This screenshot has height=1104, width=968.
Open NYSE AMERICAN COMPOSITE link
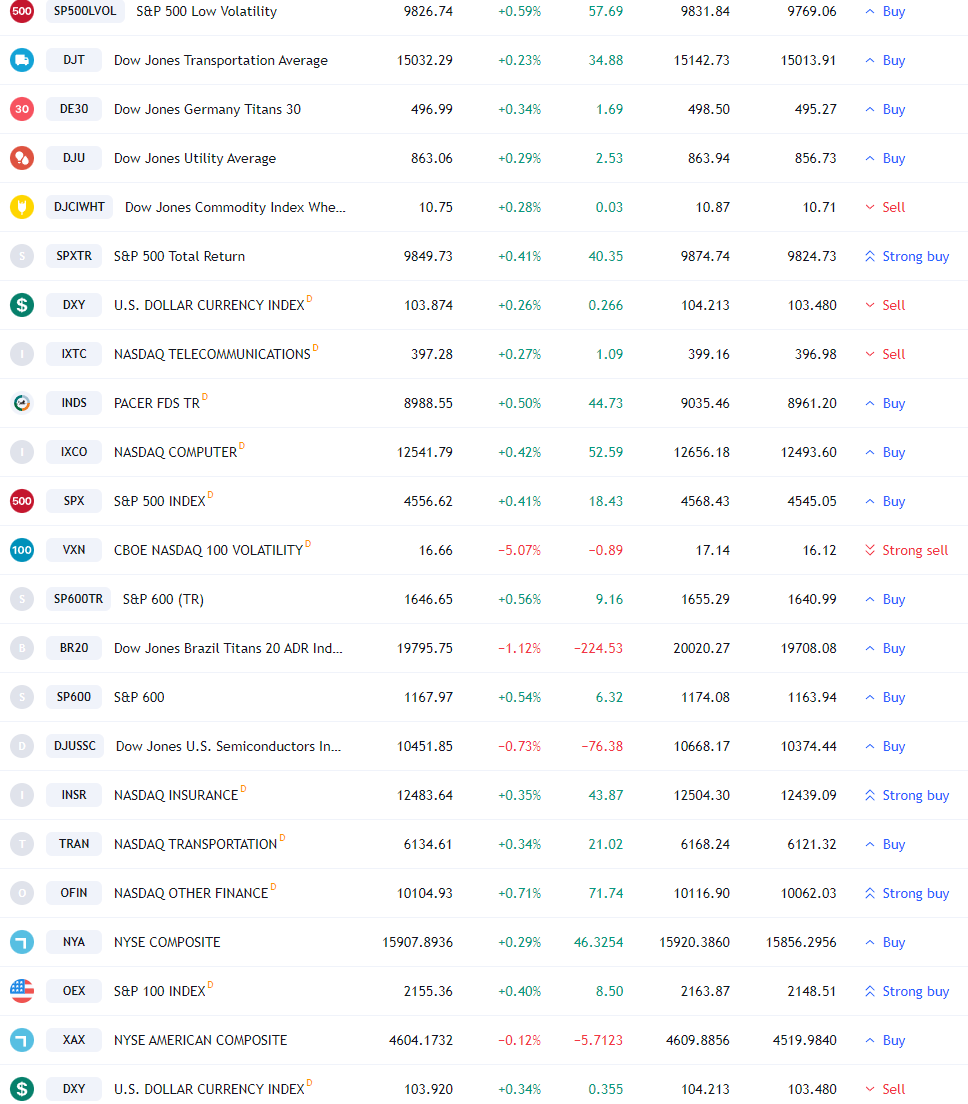(201, 1040)
